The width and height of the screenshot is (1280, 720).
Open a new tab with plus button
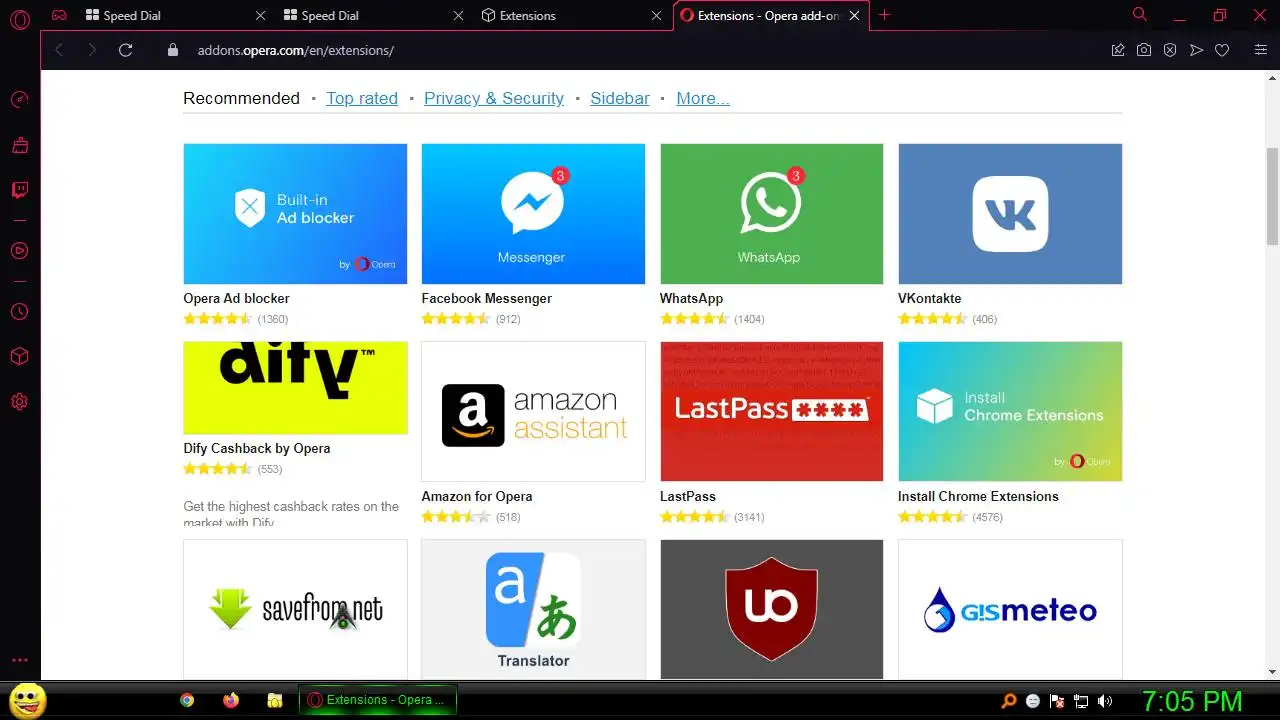(884, 15)
